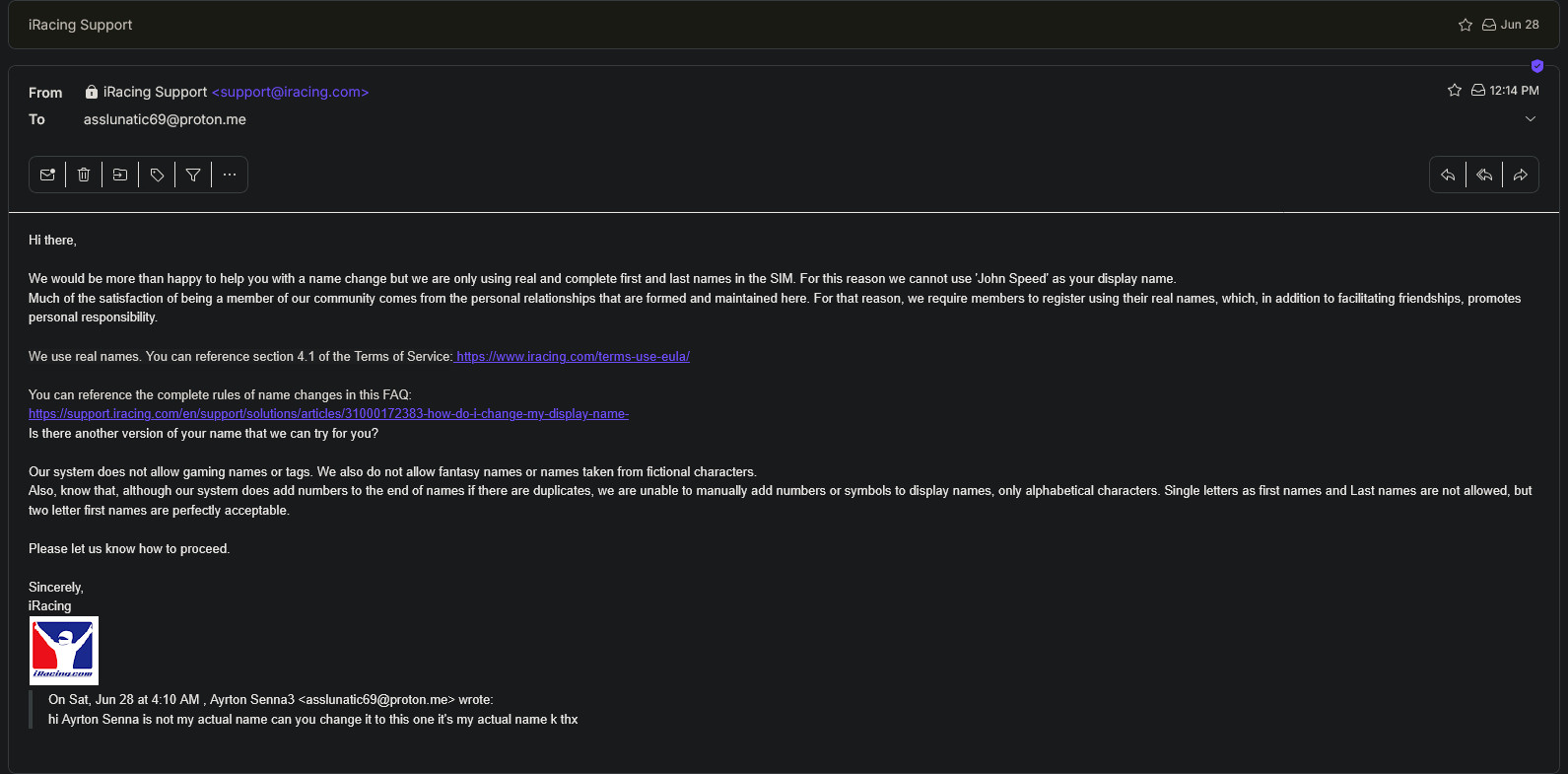Screen dimensions: 1568x774
Task: Click the lock icon beside sender name
Action: pyautogui.click(x=92, y=92)
